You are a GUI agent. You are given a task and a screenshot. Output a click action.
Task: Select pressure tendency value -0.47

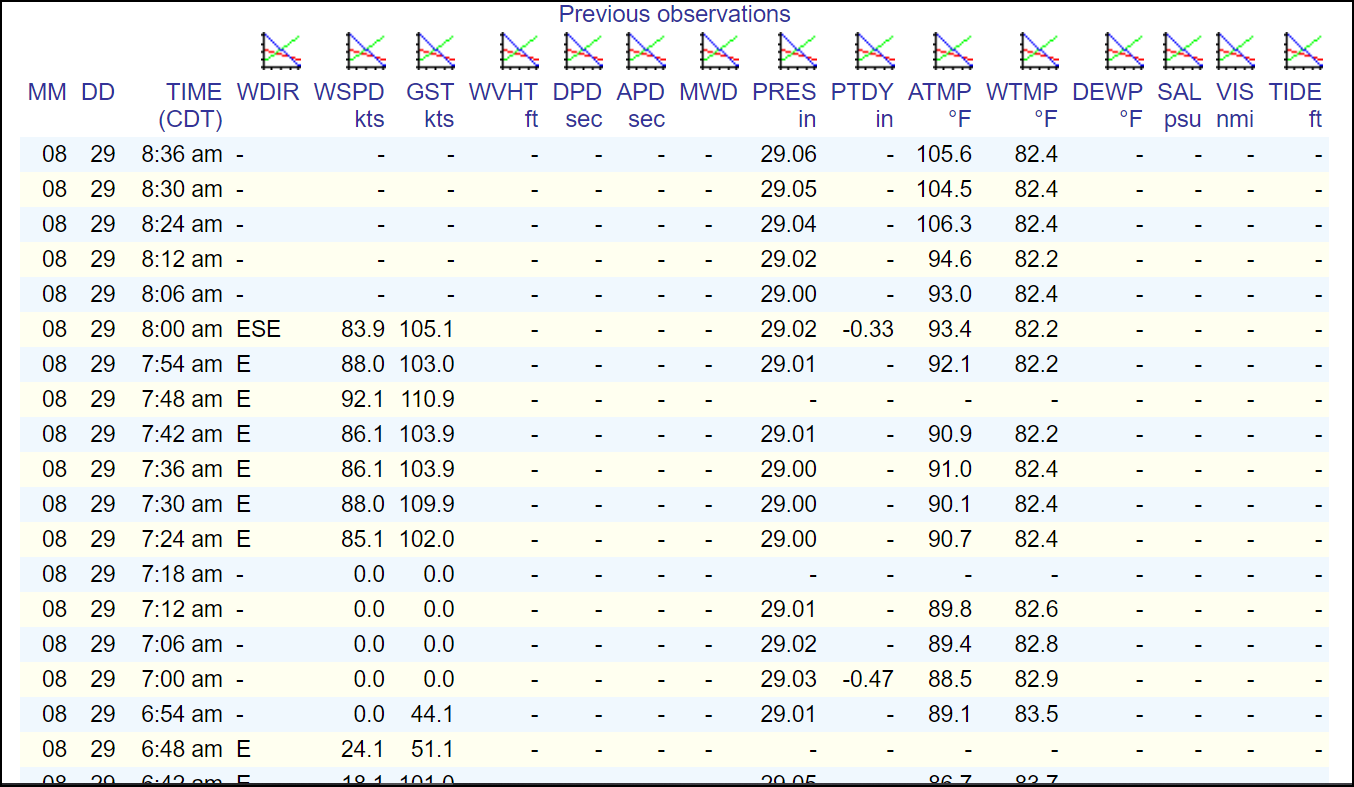tap(868, 679)
